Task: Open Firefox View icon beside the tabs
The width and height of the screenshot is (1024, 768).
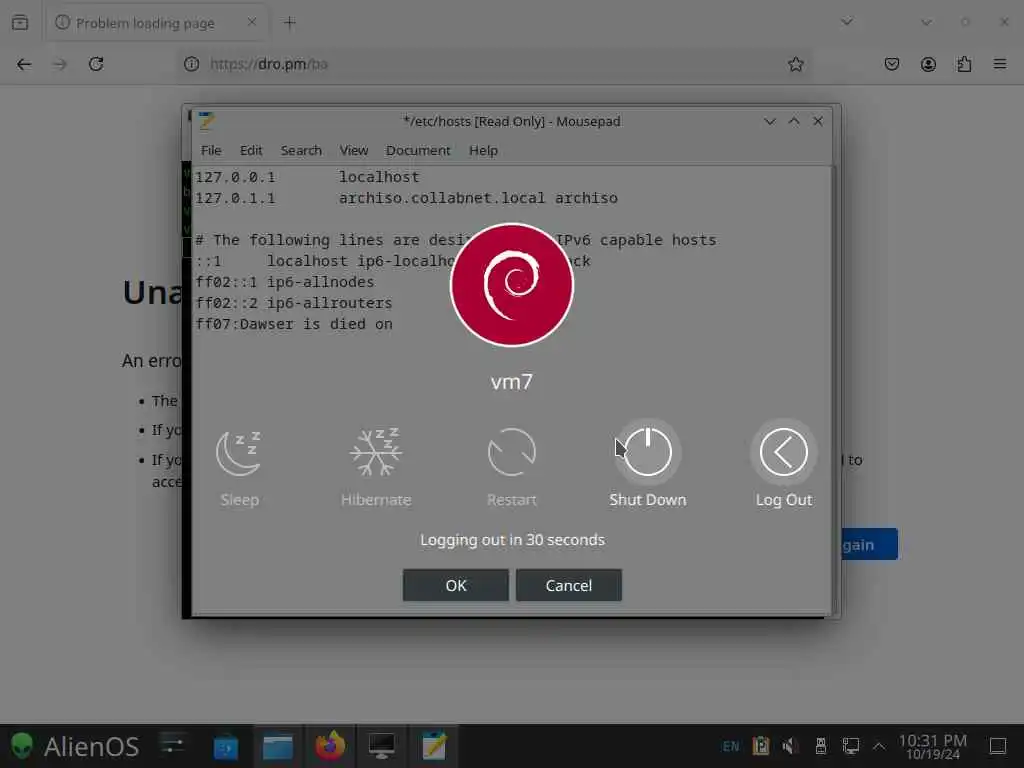Action: (x=20, y=23)
